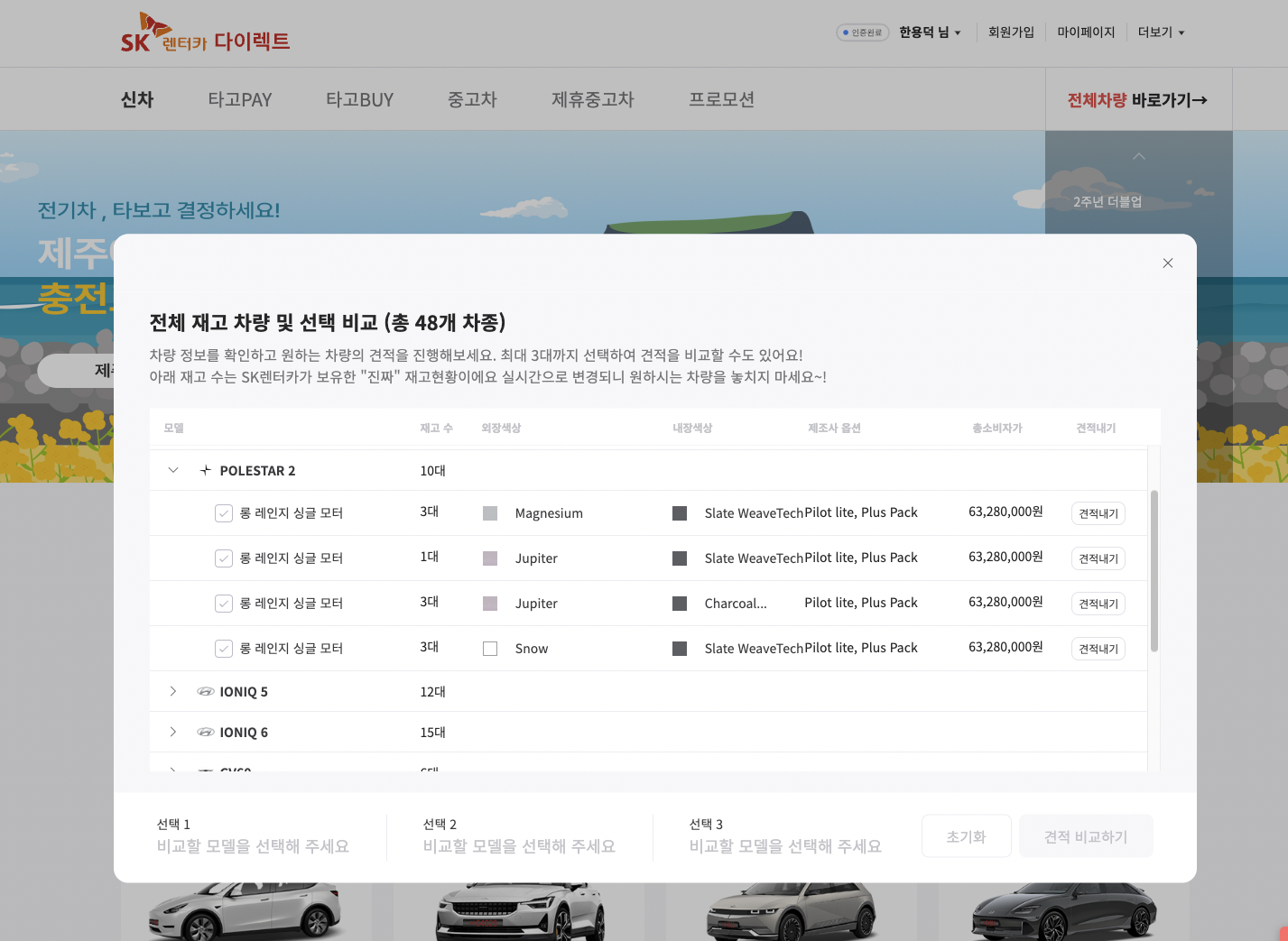1288x941 pixels.
Task: Open the 타고BUY menu
Action: 360,99
